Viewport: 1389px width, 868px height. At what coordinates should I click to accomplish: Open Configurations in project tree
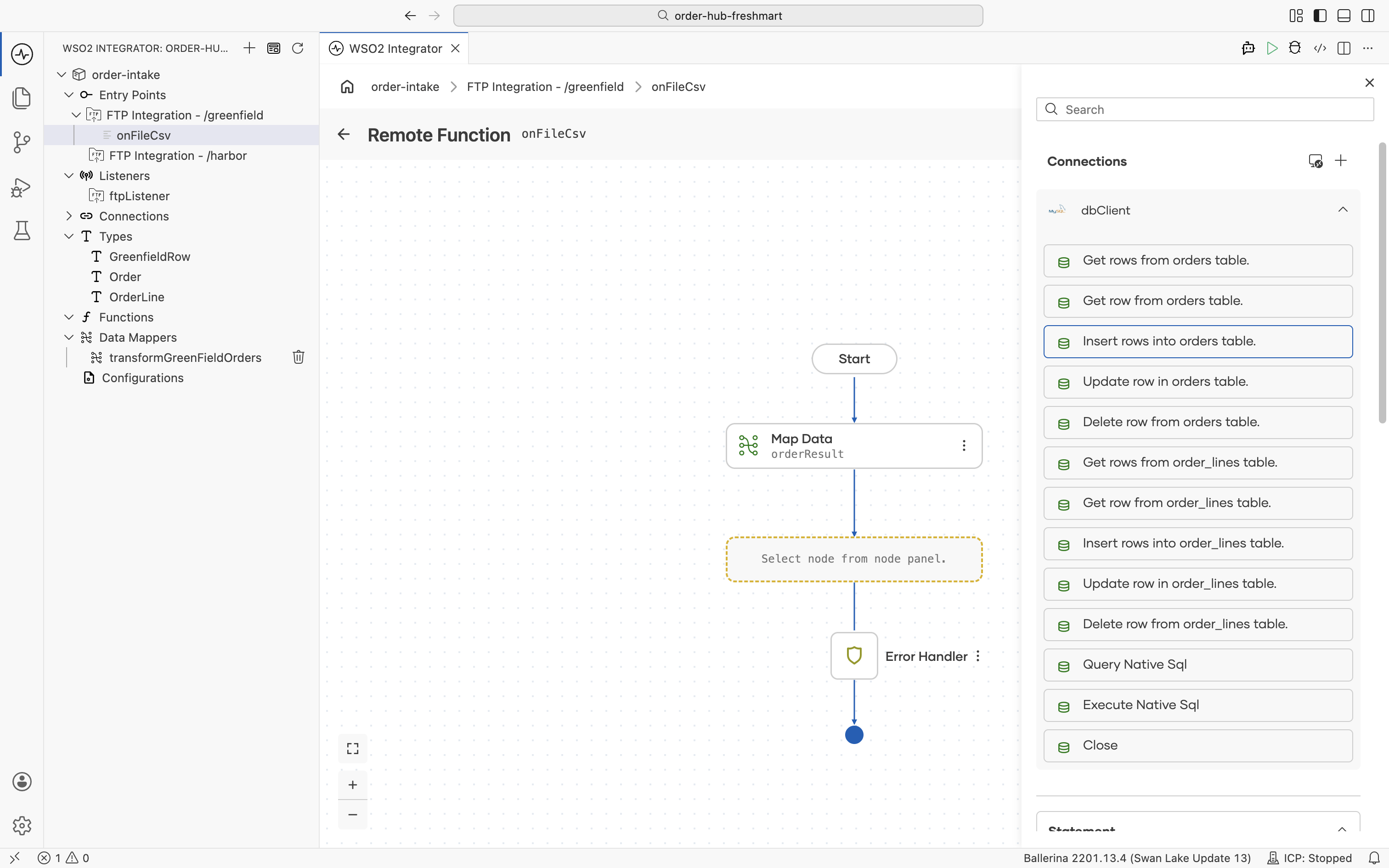pyautogui.click(x=142, y=378)
